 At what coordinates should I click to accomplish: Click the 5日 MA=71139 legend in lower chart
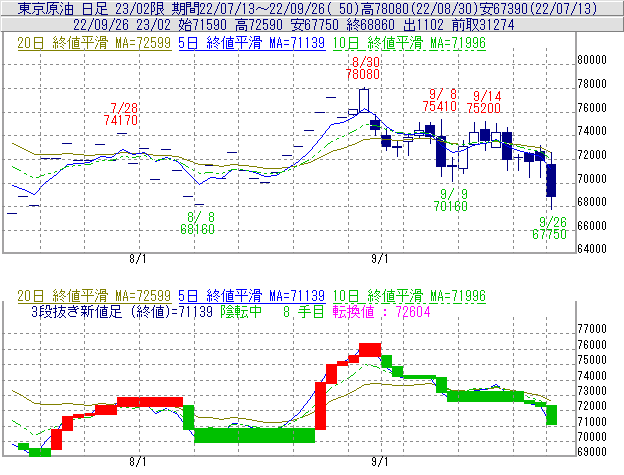pyautogui.click(x=252, y=296)
